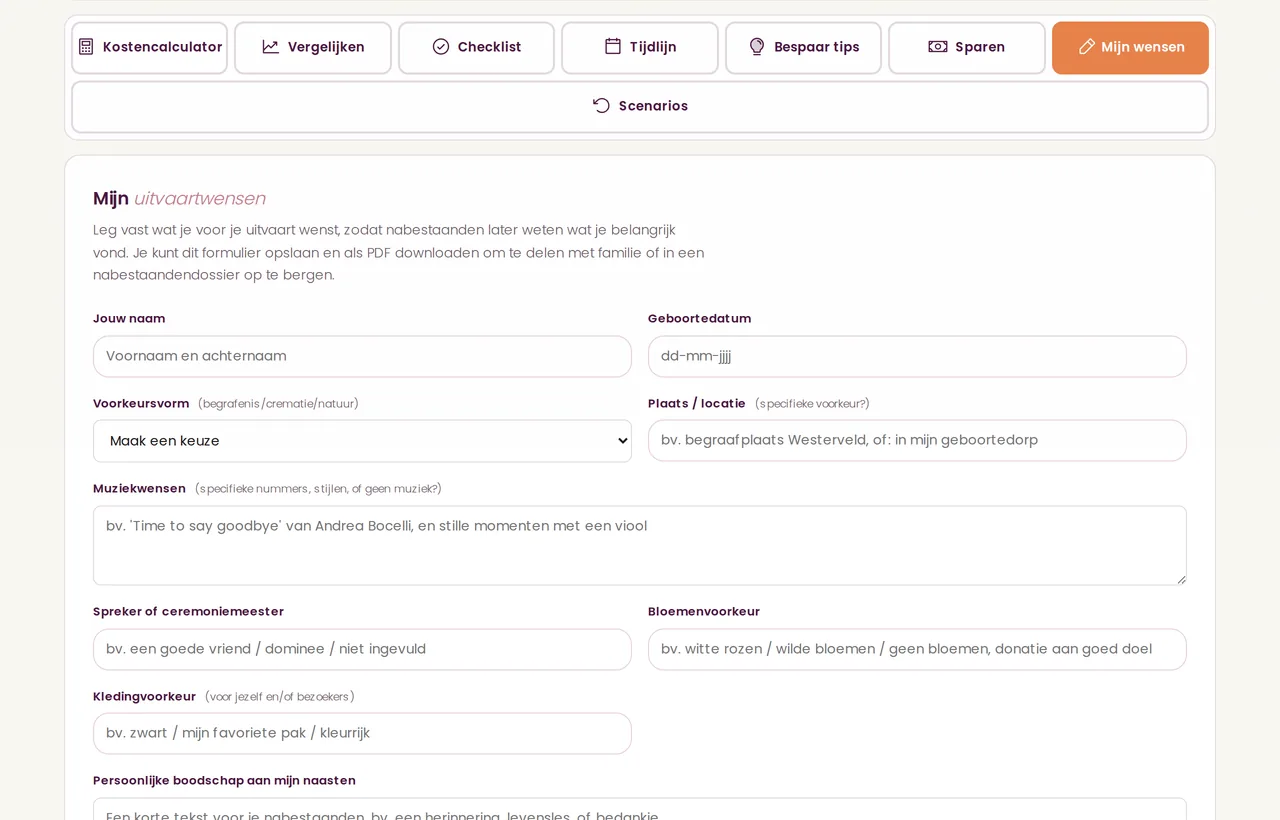The width and height of the screenshot is (1280, 820).
Task: Click the 'Geboortedatum' field label
Action: (x=699, y=319)
